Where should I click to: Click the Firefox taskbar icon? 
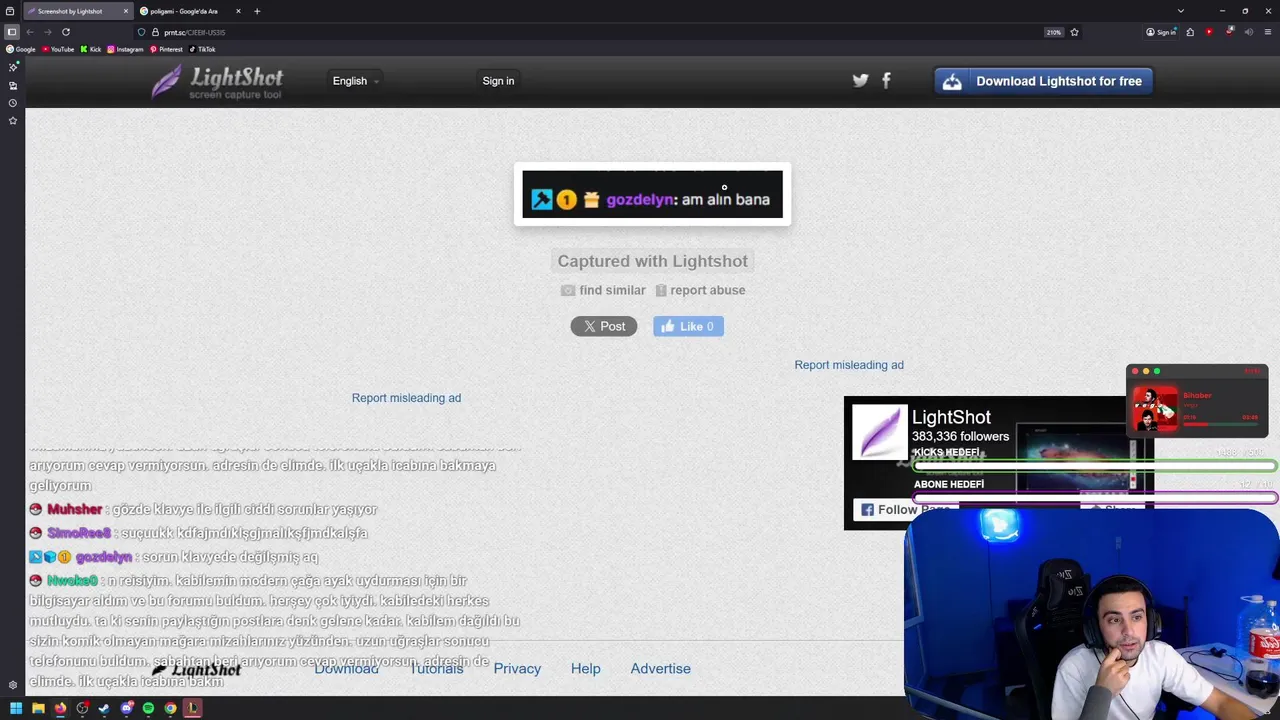tap(60, 708)
